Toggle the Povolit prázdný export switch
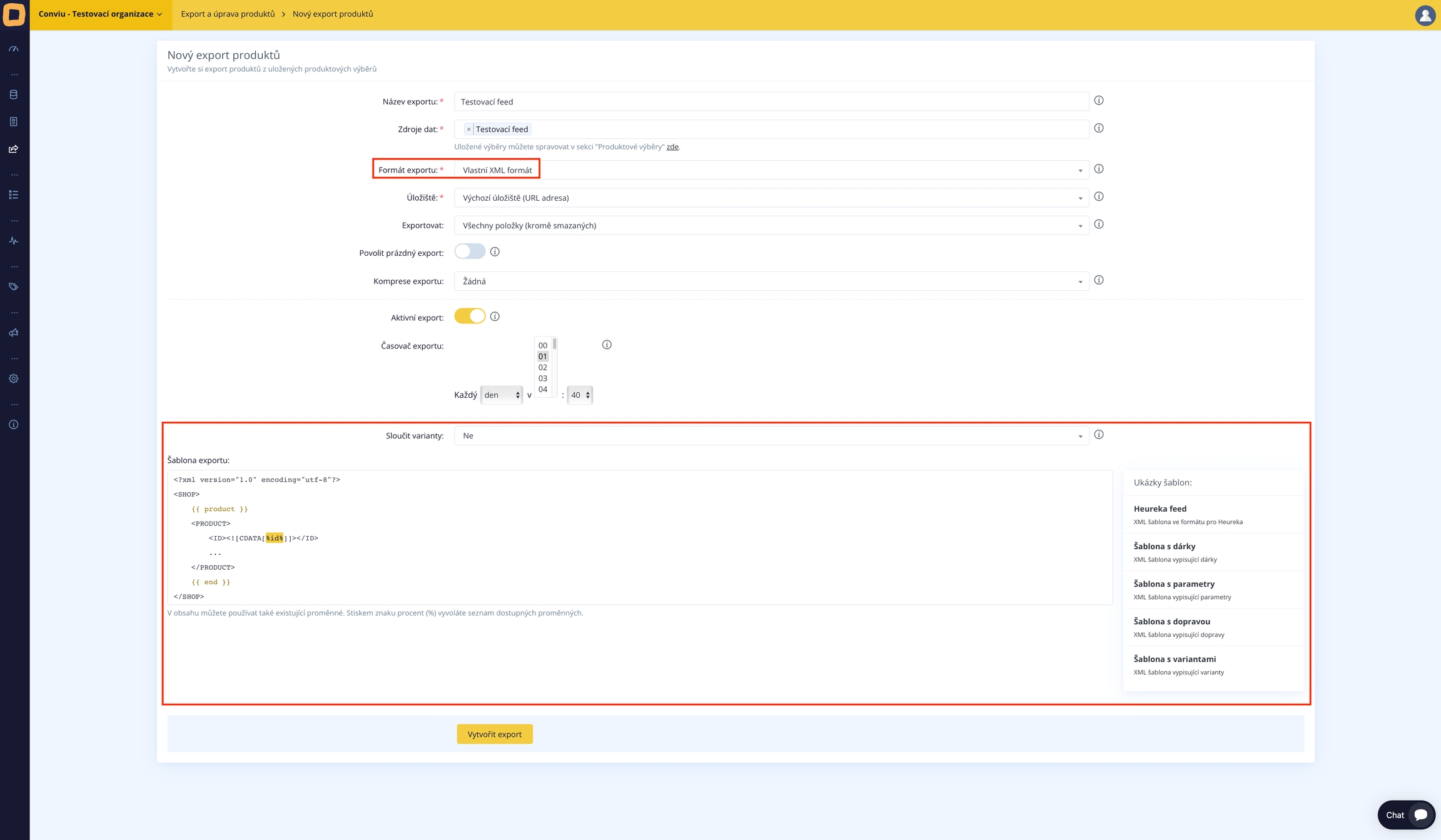 click(x=470, y=252)
